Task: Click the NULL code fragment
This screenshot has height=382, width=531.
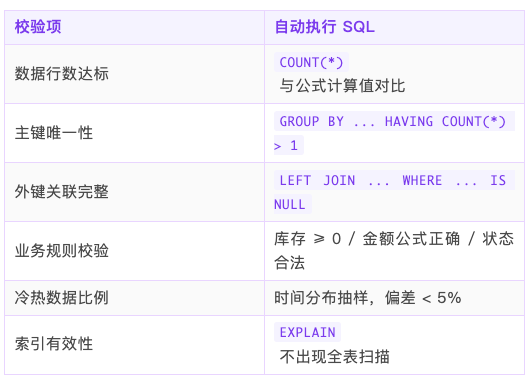Action: (293, 204)
